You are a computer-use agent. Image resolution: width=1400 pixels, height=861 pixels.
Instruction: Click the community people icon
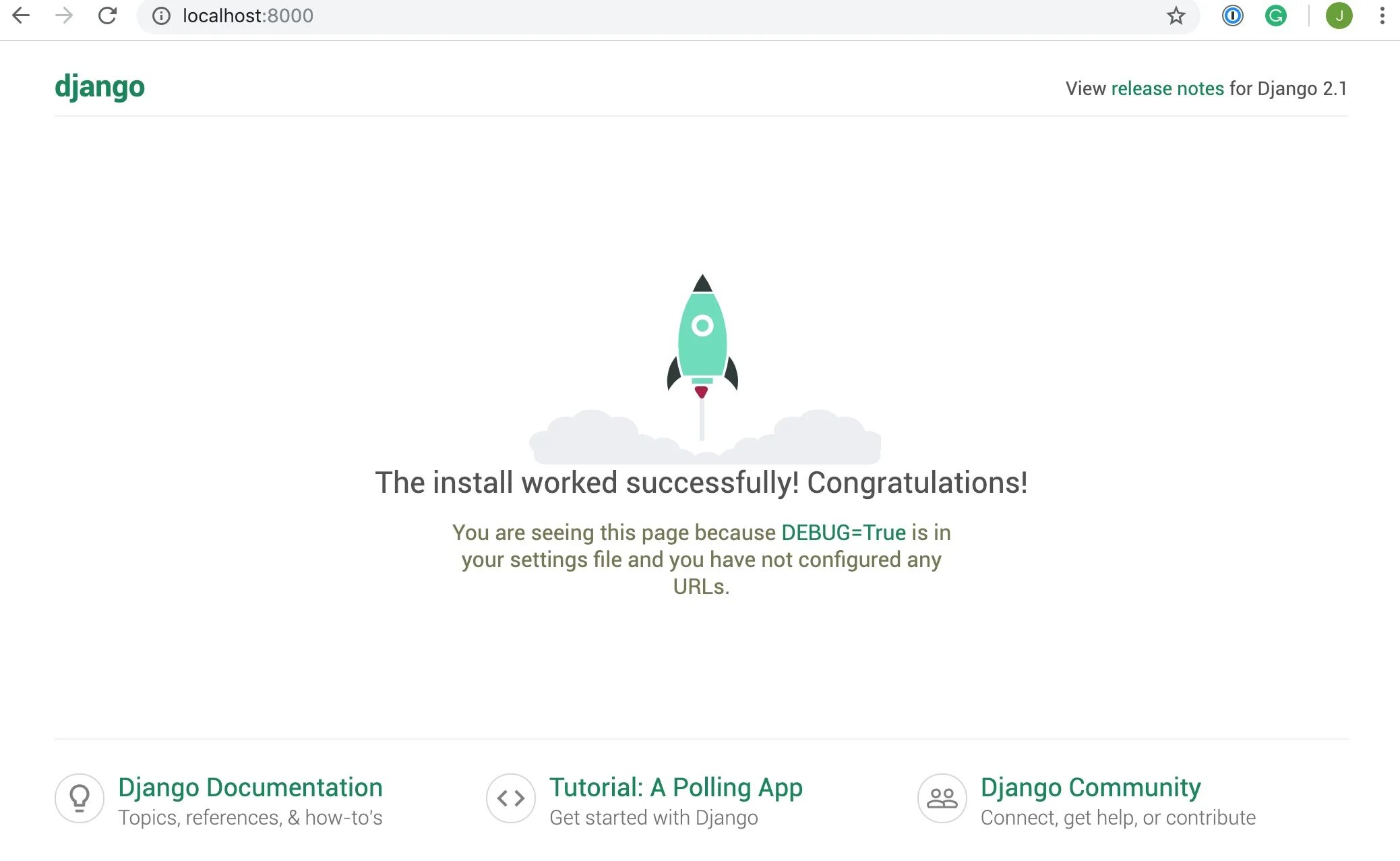click(x=942, y=798)
